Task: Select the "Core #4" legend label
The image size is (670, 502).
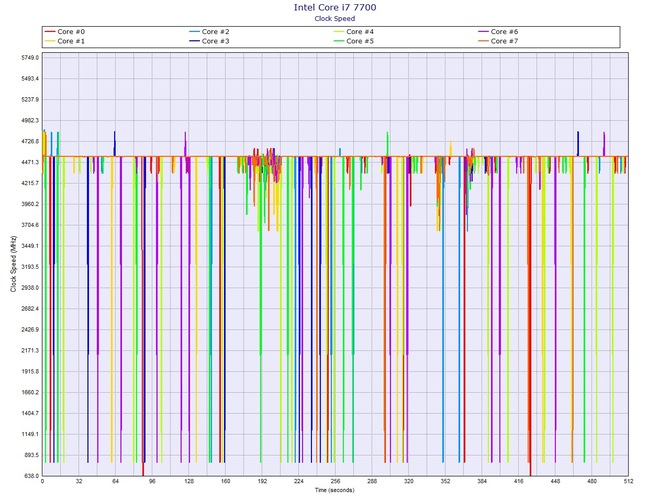Action: pos(360,32)
